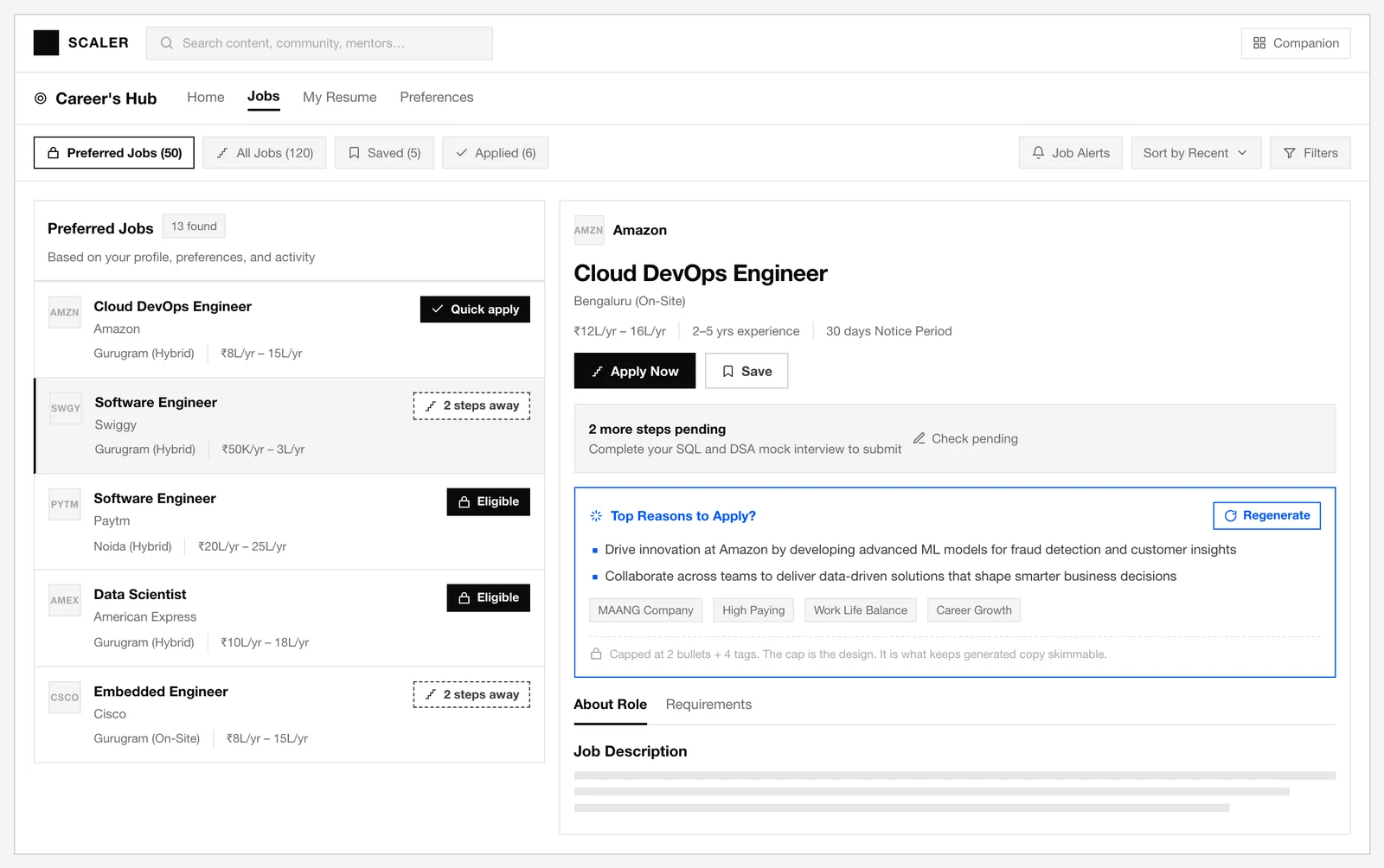Click the search magnifier icon
The height and width of the screenshot is (868, 1384).
(x=167, y=43)
